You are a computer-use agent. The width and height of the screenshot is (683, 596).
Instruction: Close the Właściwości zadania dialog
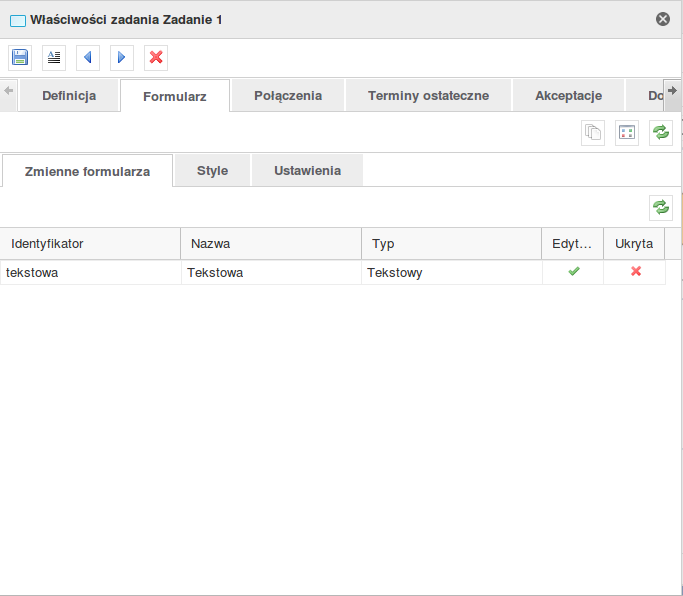click(x=663, y=19)
